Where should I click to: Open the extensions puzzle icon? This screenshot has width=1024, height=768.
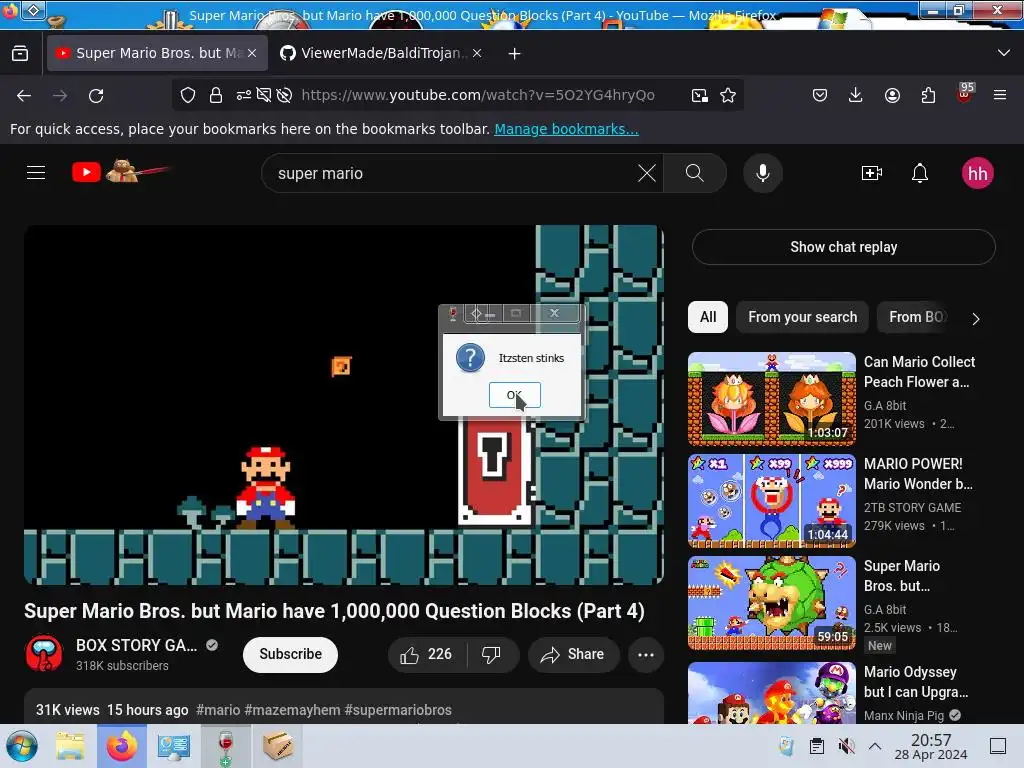pyautogui.click(x=928, y=95)
